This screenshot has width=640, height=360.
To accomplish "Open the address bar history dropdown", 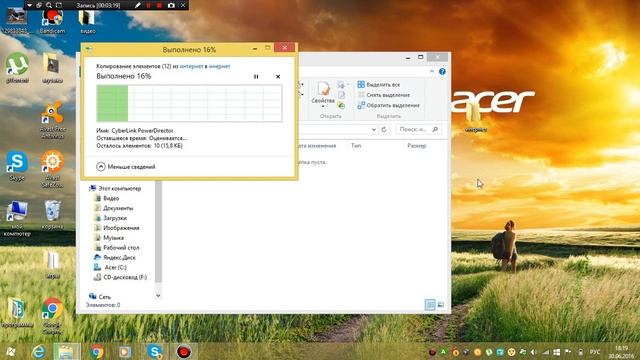I will point(373,129).
